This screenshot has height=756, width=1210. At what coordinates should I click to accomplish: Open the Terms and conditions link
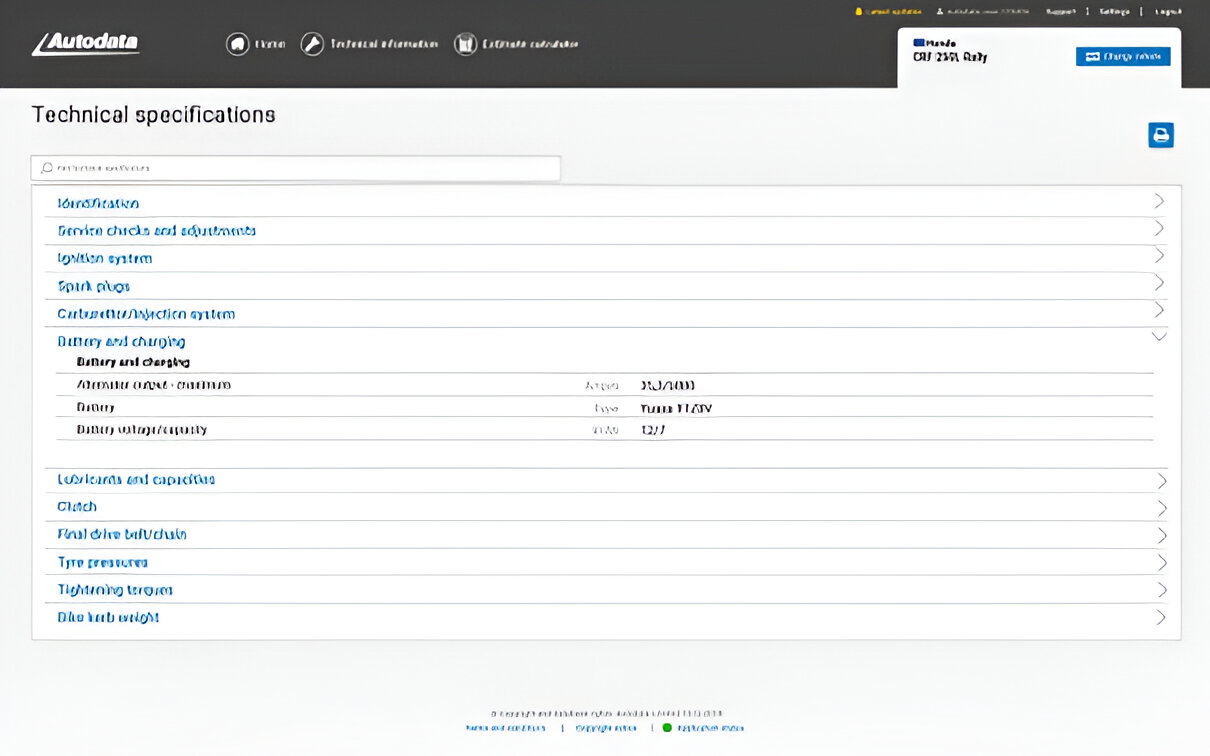click(506, 728)
